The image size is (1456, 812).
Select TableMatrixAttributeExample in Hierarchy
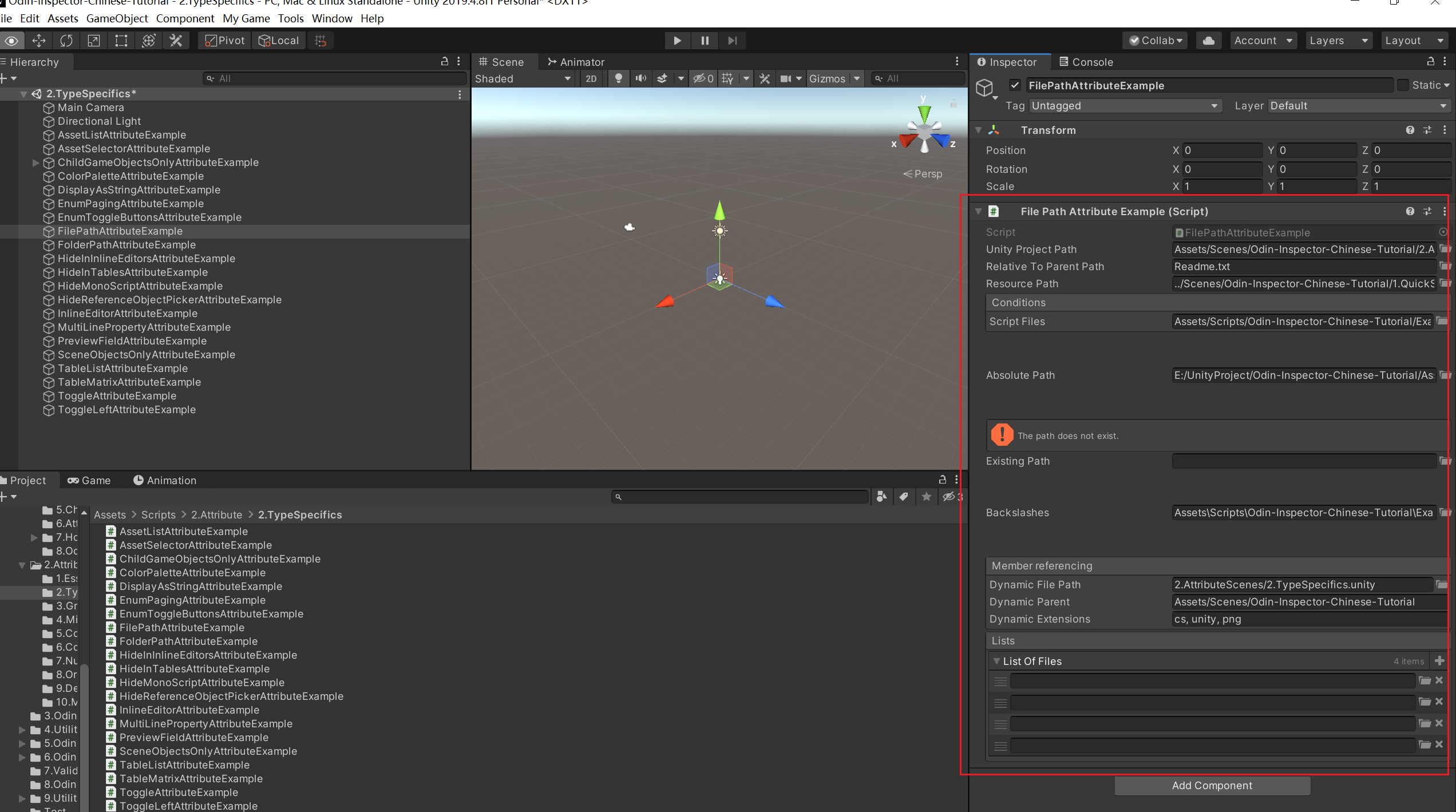coord(129,382)
